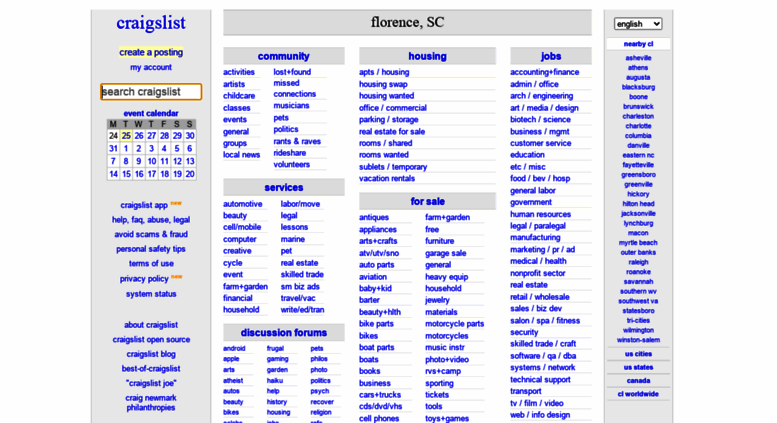Open the android discussion forum
This screenshot has width=777, height=423.
coord(234,348)
